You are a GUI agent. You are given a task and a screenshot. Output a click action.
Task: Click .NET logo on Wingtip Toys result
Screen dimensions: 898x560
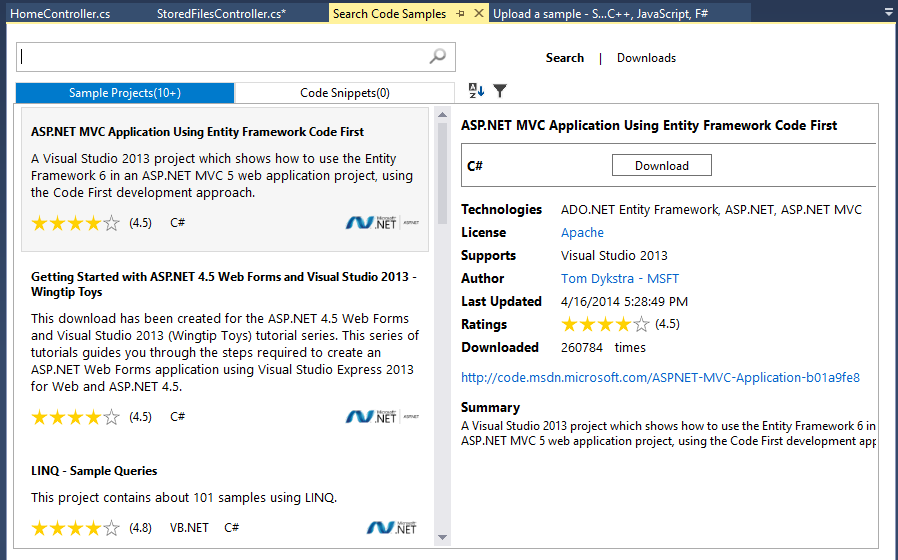pyautogui.click(x=382, y=417)
